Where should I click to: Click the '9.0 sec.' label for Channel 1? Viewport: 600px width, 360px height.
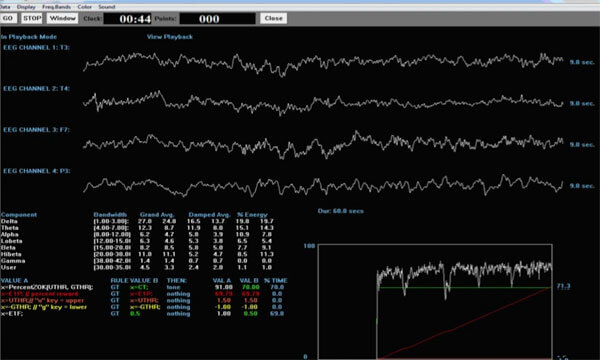(582, 62)
